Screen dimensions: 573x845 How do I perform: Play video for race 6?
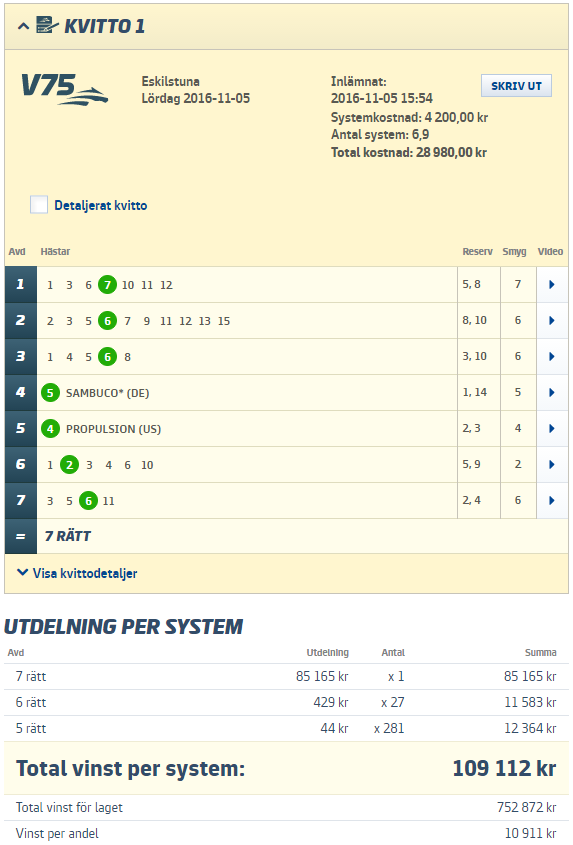552,465
